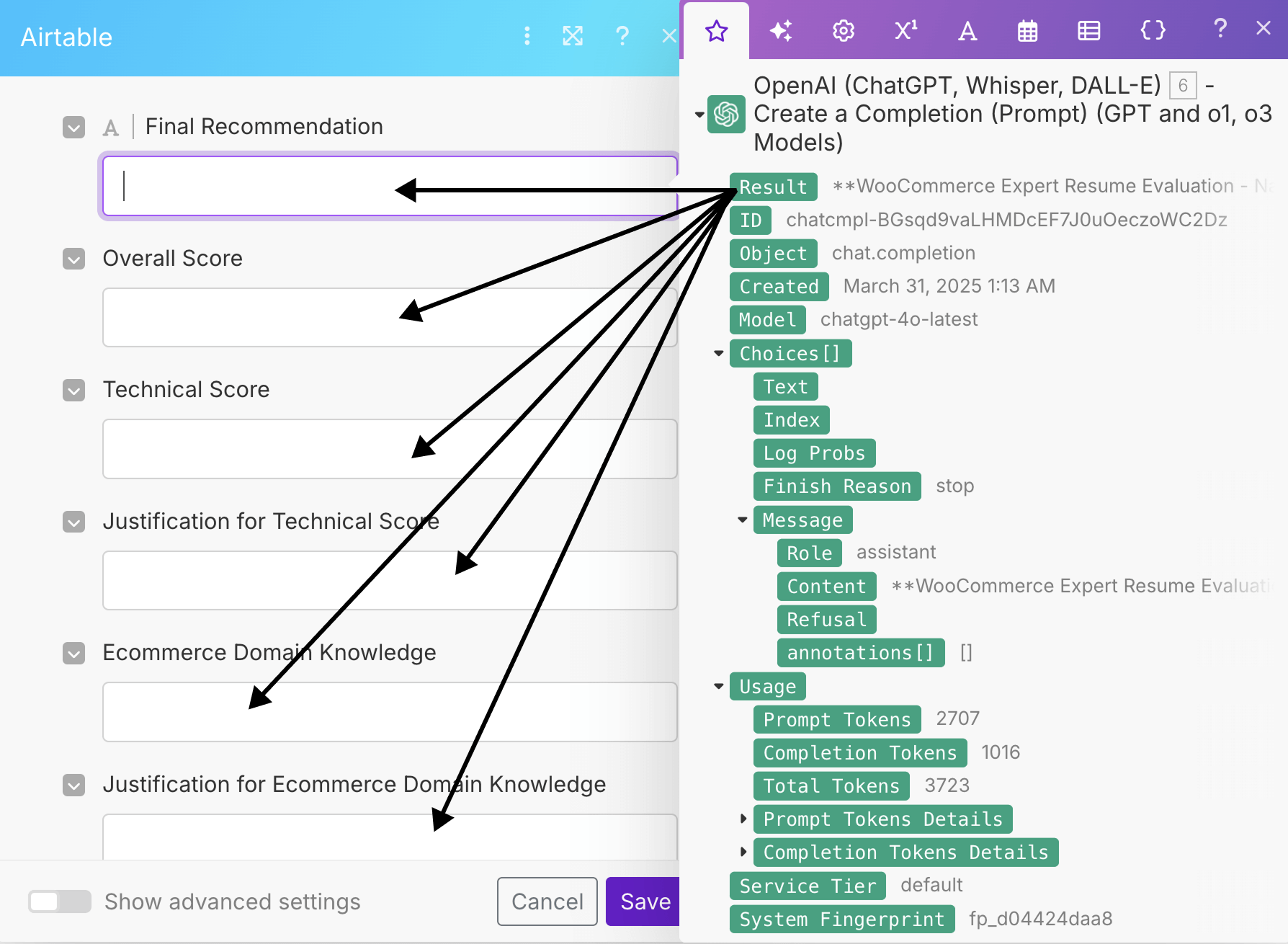Switch to the starred items tab

tap(717, 31)
